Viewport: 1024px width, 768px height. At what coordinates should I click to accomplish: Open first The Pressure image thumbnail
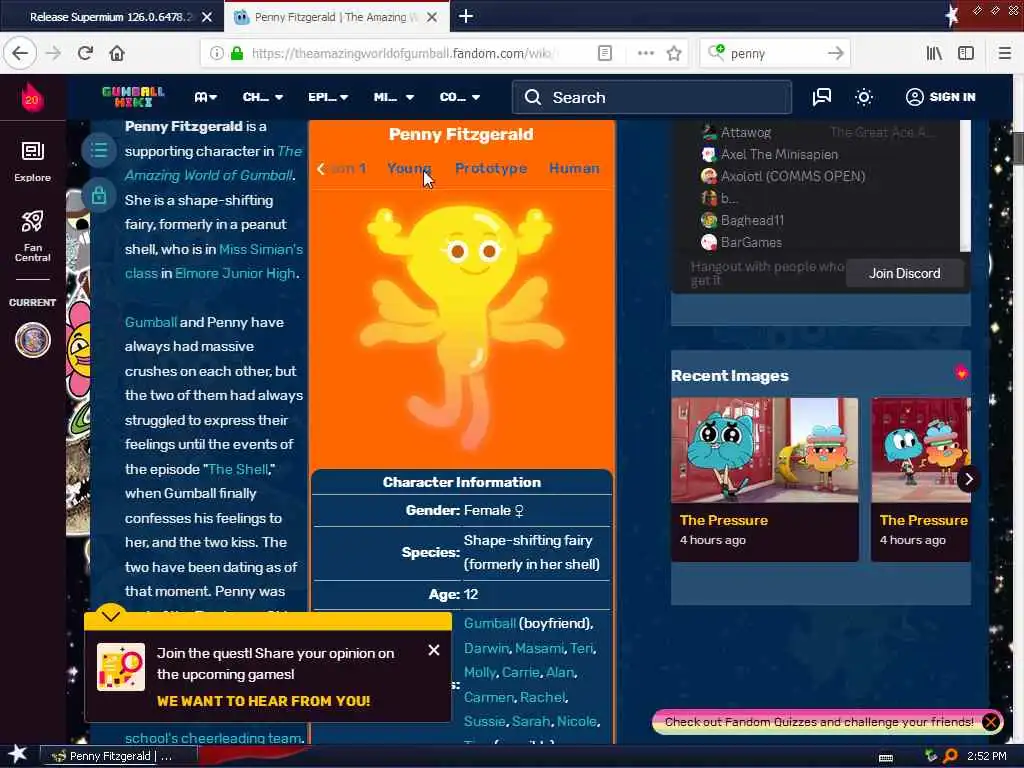tap(765, 450)
